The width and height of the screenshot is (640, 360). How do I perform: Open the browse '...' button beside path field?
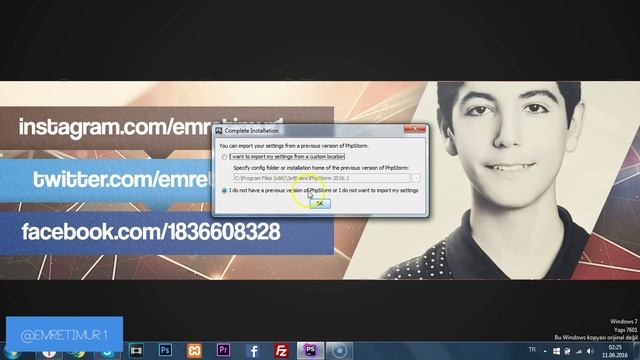(416, 178)
